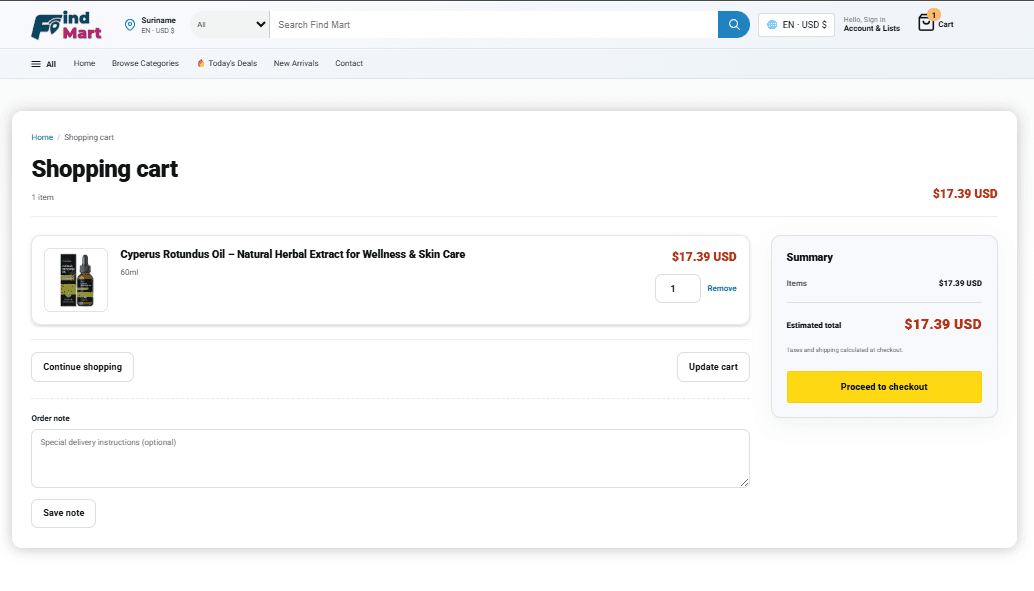Viewport: 1034px width, 591px height.
Task: Open the Cyperus Rotundus Oil product title
Action: pyautogui.click(x=293, y=255)
